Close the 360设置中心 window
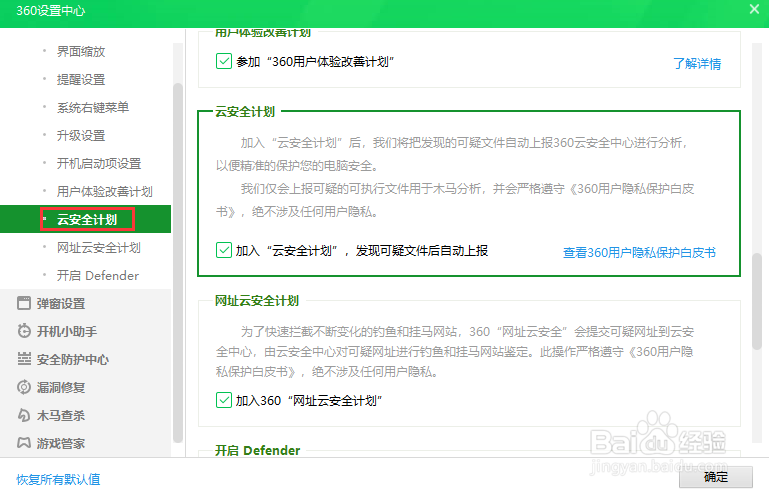 [754, 9]
